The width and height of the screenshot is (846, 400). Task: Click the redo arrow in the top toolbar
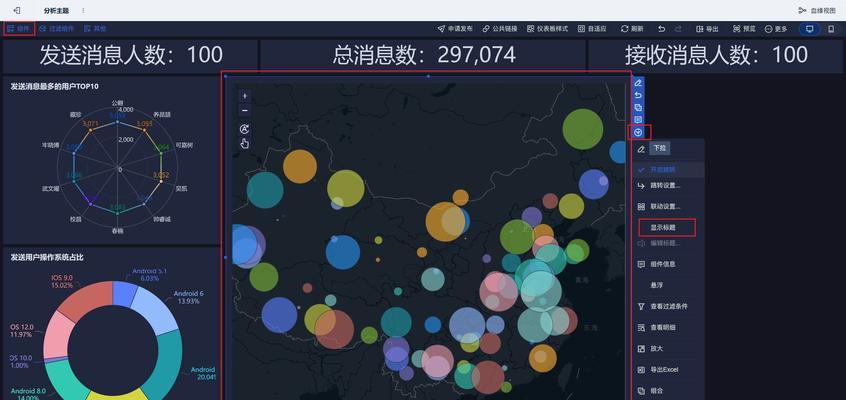click(x=679, y=29)
